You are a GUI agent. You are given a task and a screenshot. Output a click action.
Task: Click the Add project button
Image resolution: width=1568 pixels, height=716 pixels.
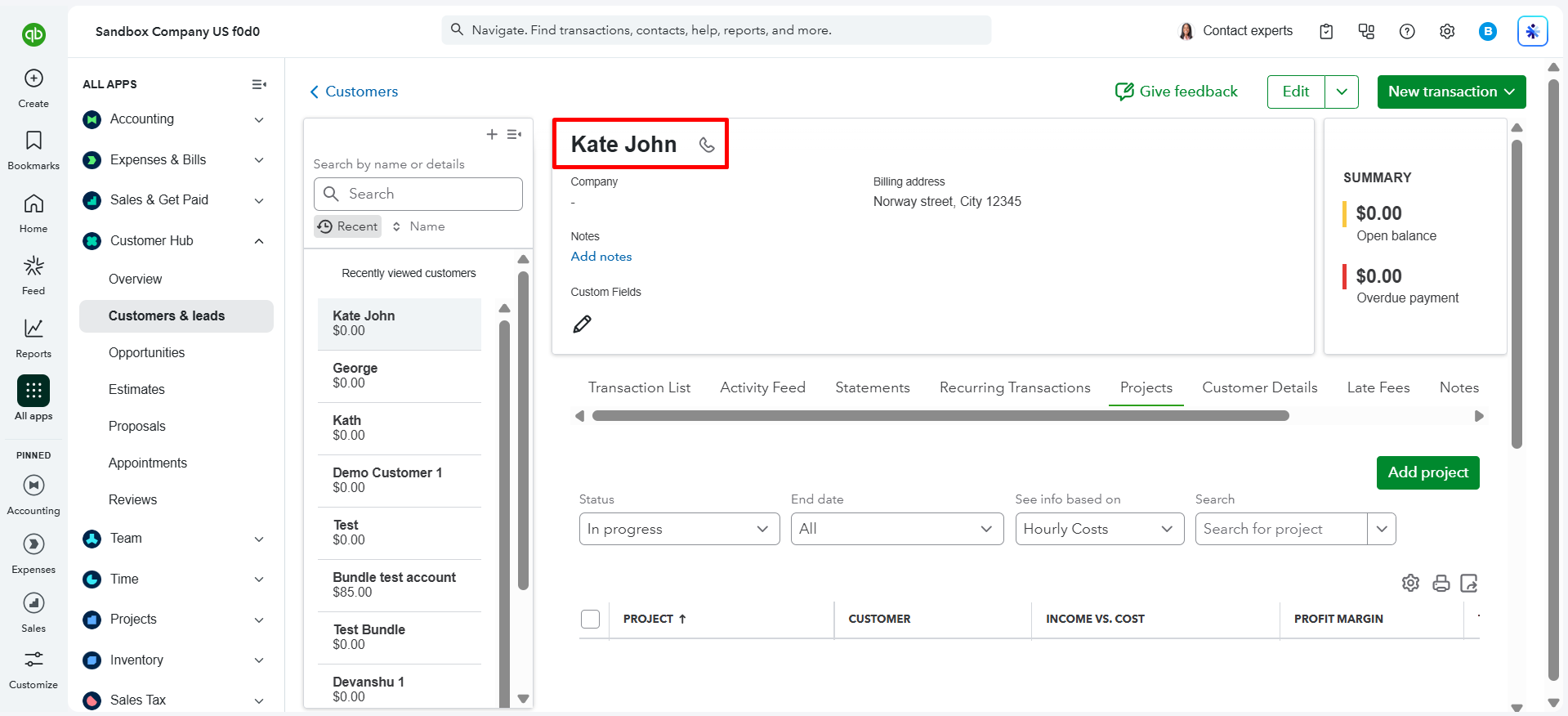[1427, 472]
